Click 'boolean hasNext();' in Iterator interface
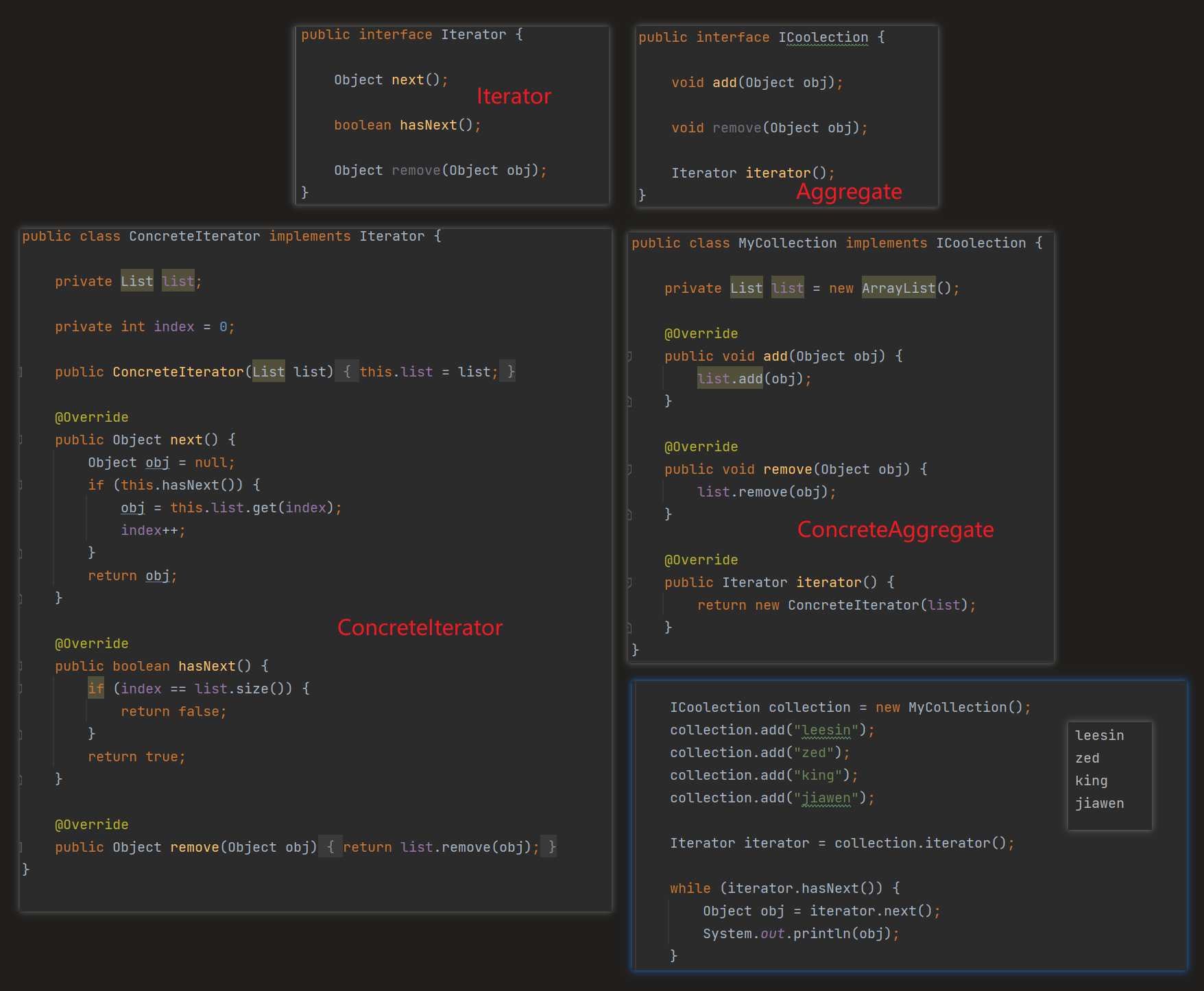The width and height of the screenshot is (1204, 991). click(x=407, y=126)
